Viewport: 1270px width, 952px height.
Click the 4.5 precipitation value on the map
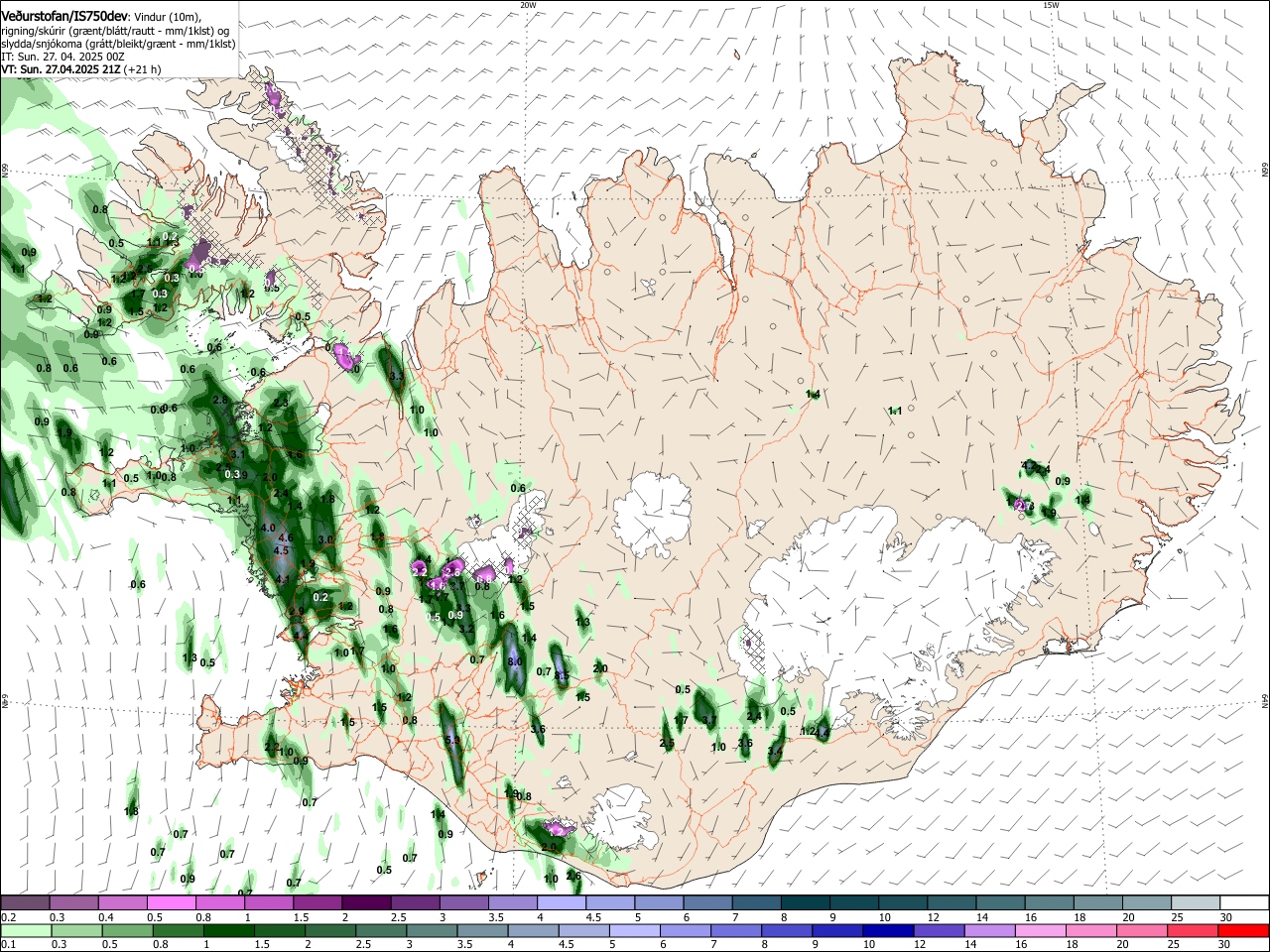tap(281, 550)
